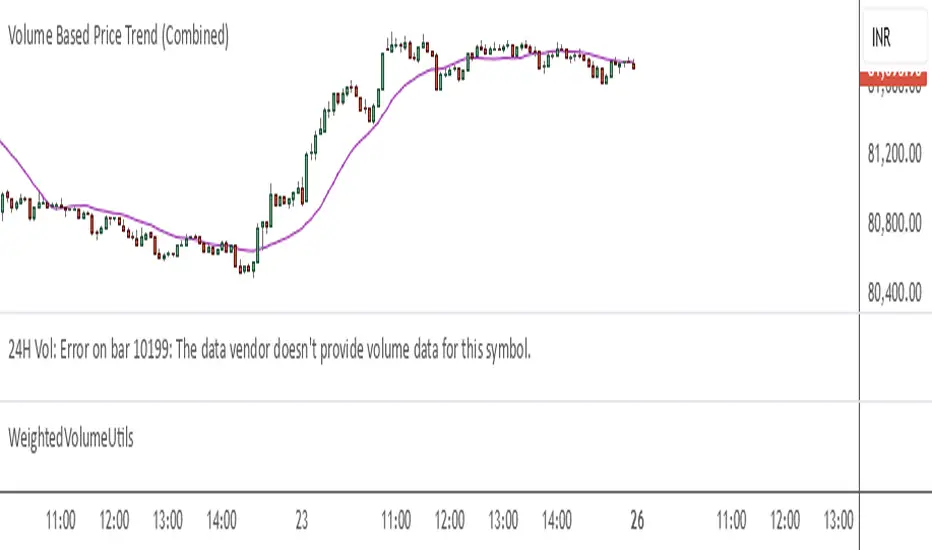This screenshot has height=550, width=932.
Task: Click divider above the WeightedVolumeUtils pane
Action: coord(430,402)
